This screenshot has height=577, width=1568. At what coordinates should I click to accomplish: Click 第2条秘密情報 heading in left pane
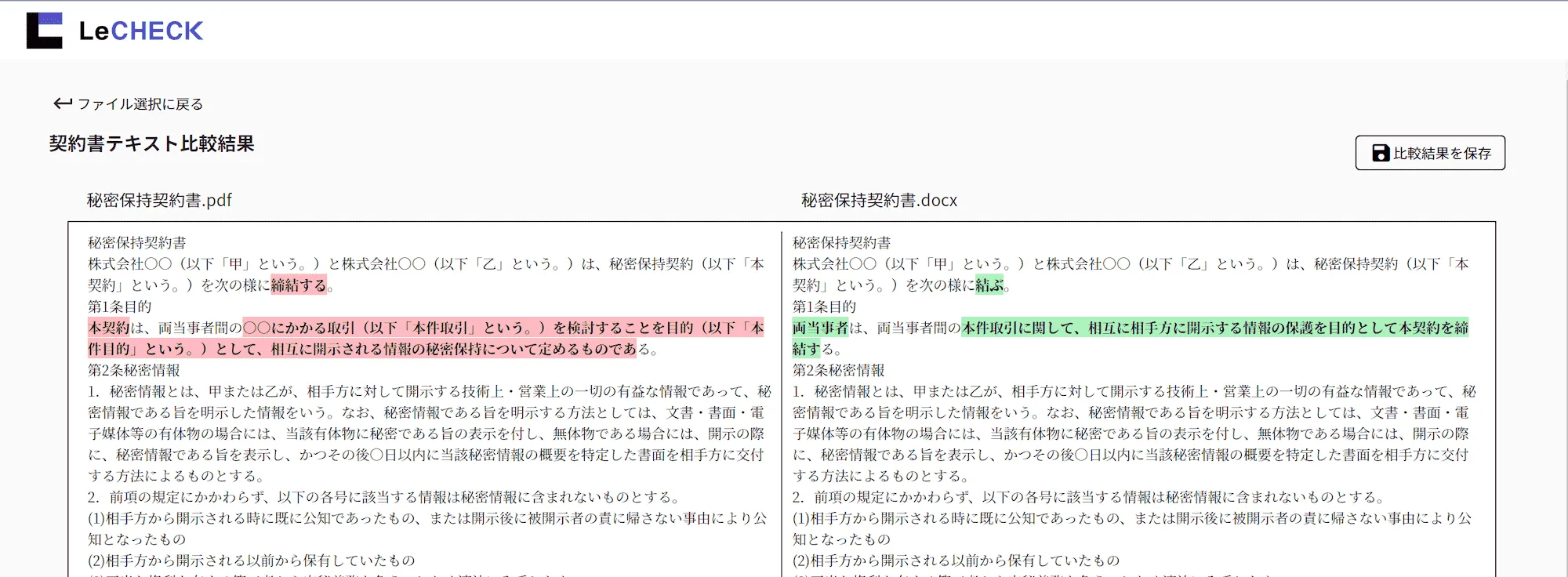click(134, 370)
